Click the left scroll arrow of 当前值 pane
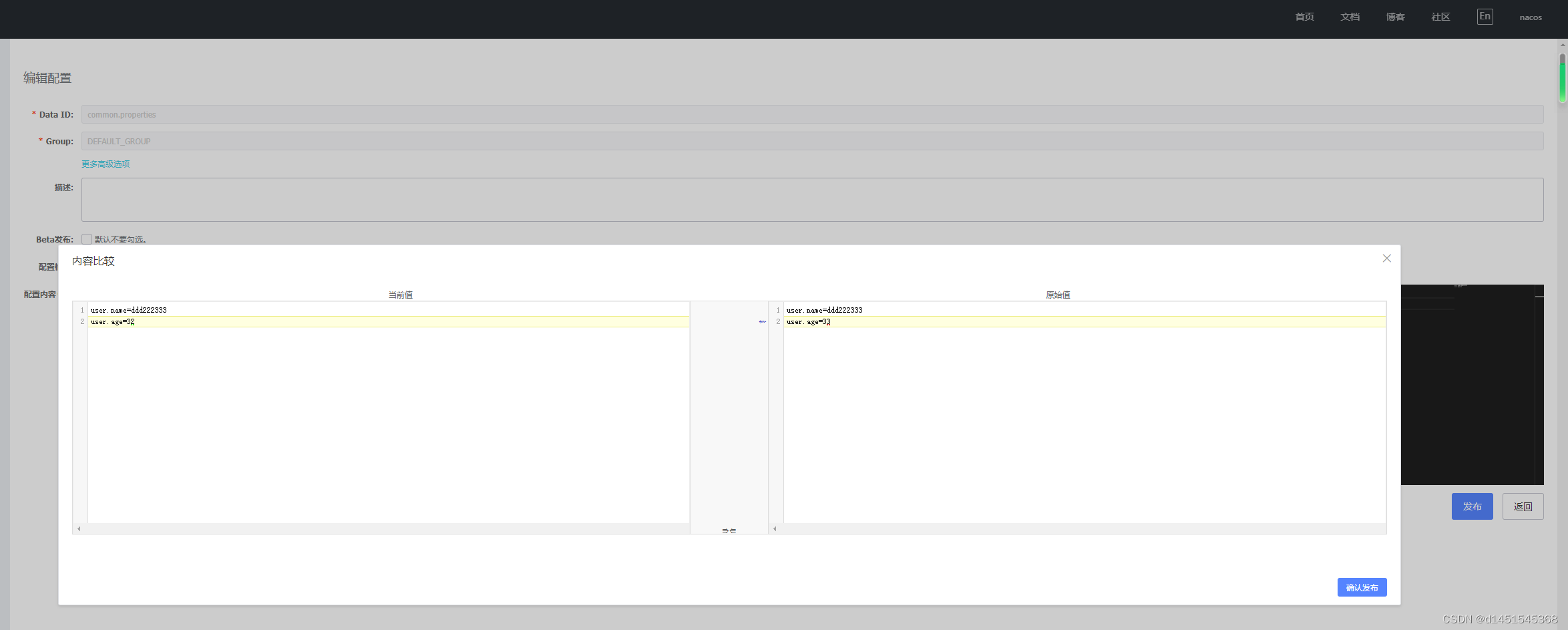1568x630 pixels. pyautogui.click(x=79, y=528)
